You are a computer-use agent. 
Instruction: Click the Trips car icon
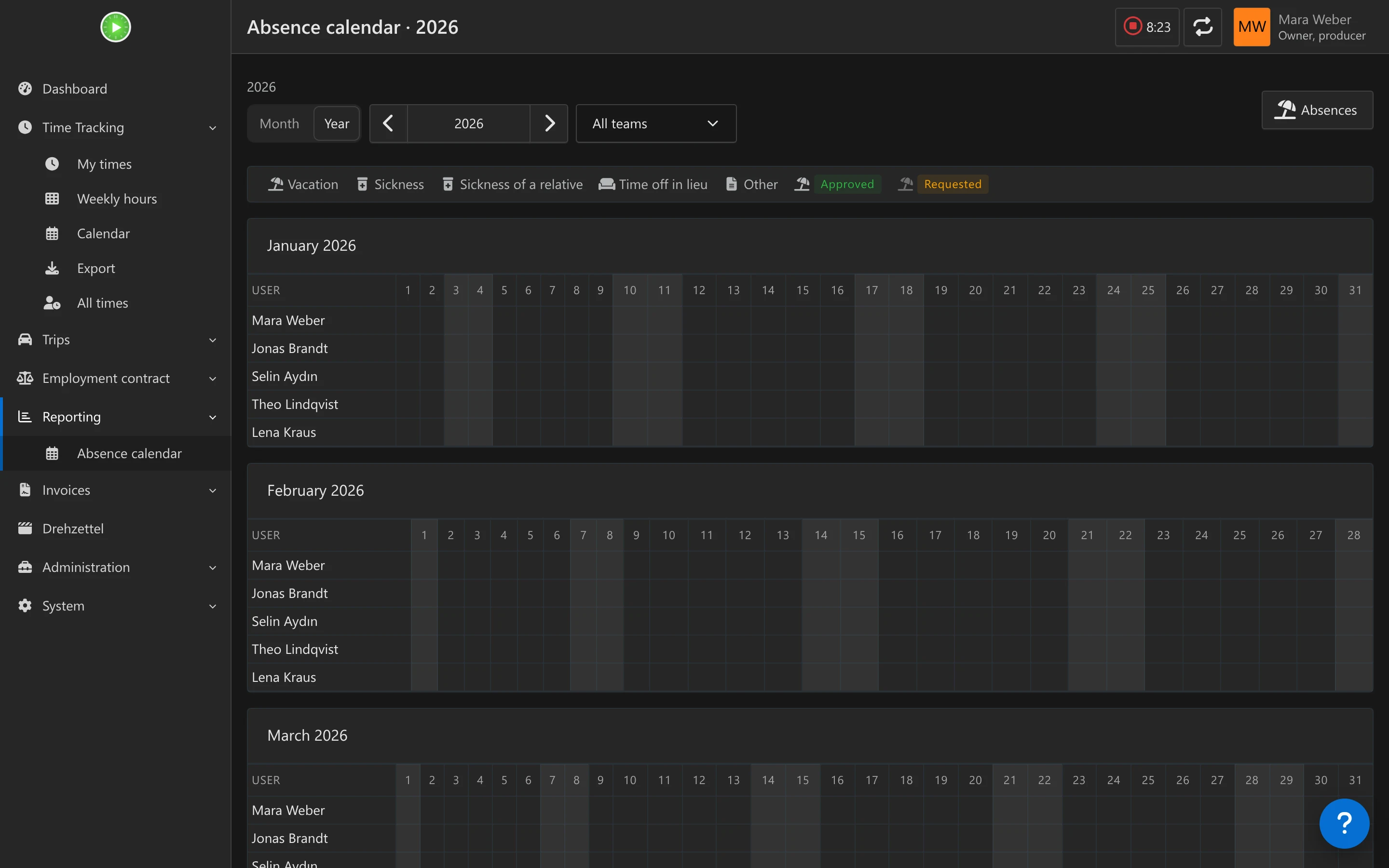click(25, 339)
